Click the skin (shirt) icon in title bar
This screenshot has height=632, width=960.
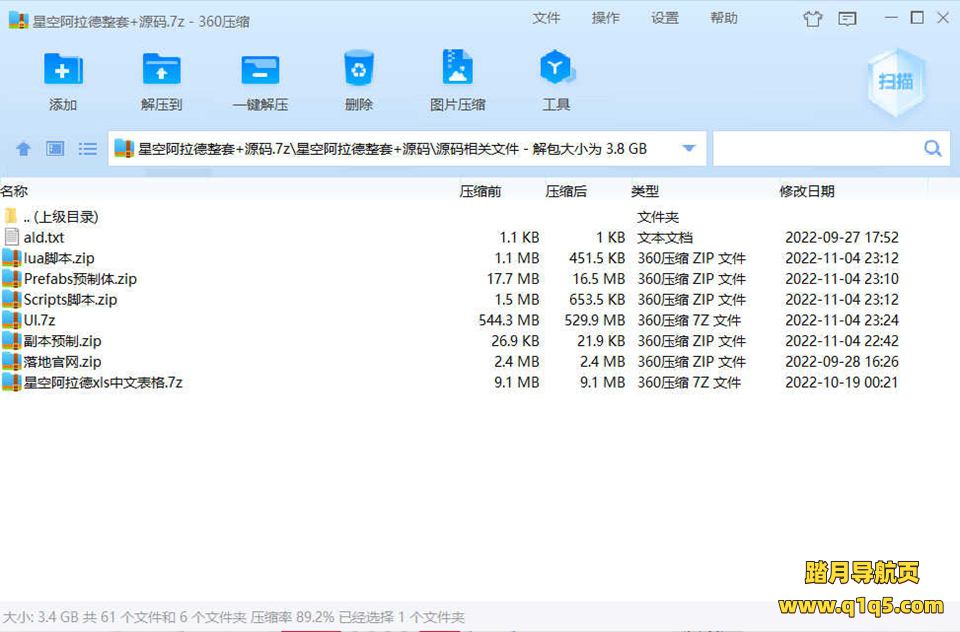812,18
